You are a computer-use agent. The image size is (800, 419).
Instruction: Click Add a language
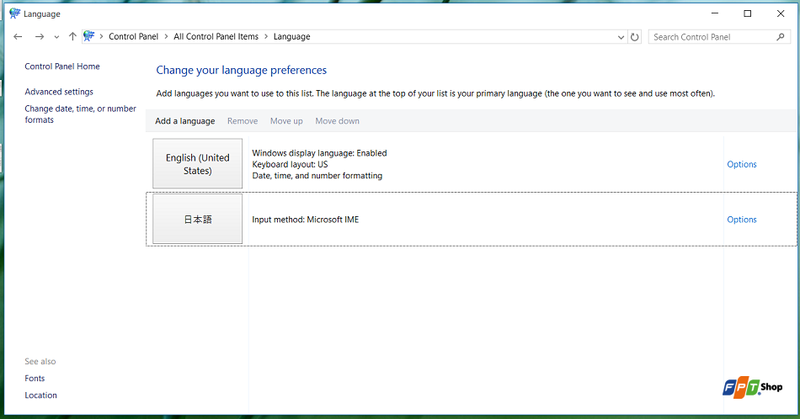pyautogui.click(x=185, y=121)
